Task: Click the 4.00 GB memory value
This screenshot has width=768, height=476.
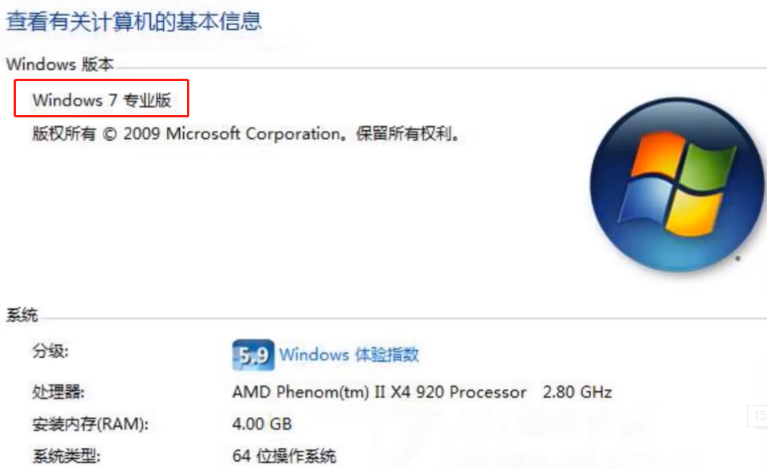Action: click(x=262, y=424)
